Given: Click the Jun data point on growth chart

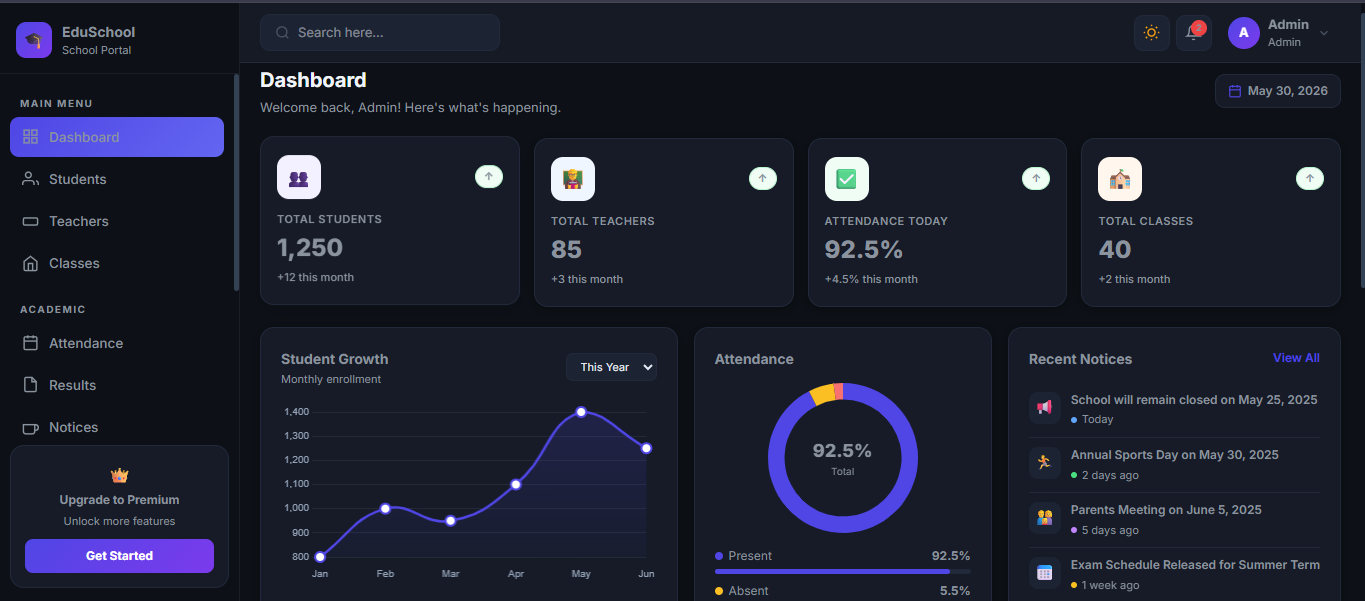Looking at the screenshot, I should [x=647, y=448].
